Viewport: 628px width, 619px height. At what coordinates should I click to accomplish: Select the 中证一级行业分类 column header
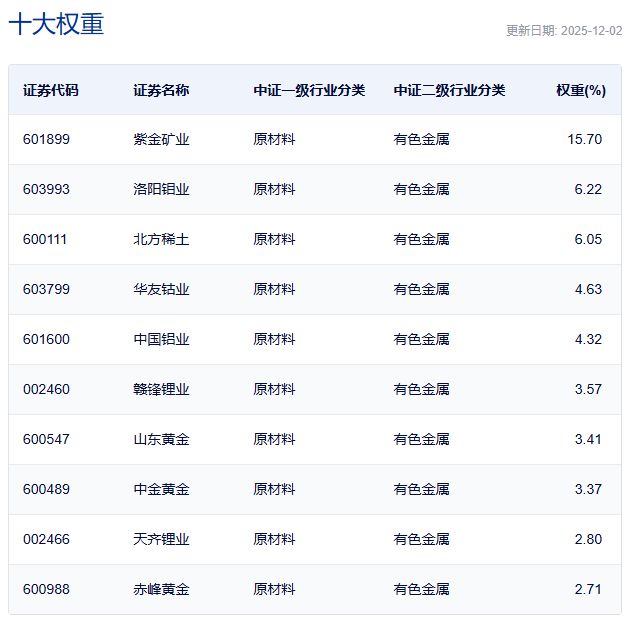(309, 90)
